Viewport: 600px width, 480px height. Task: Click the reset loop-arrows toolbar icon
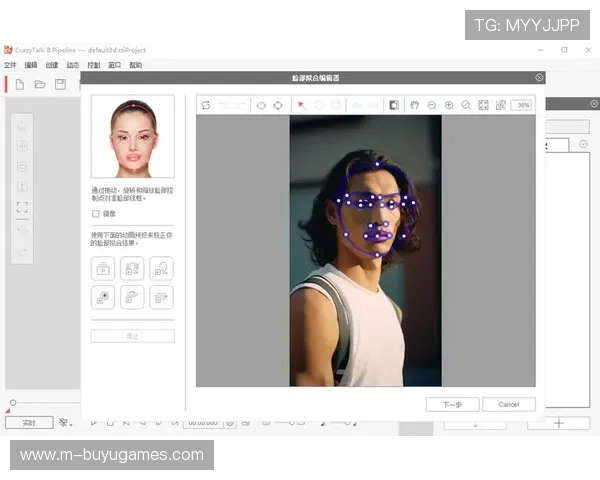206,105
